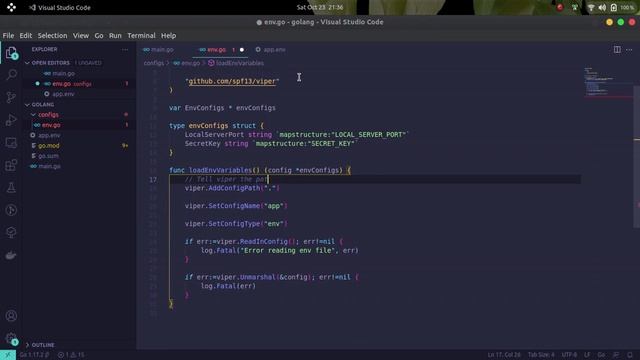Click the notifications bell in status bar

click(630, 355)
